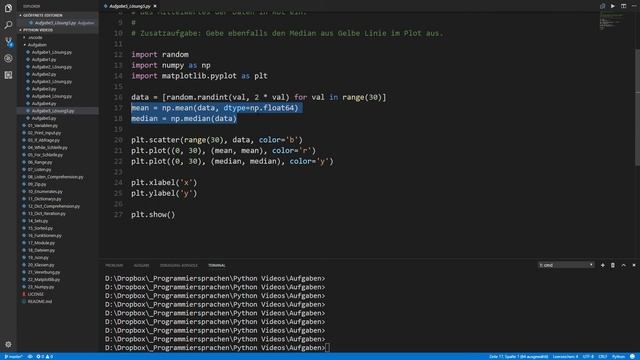Open 04_While_Schleife.py in file tree
Screen dimensions: 640x360
pyautogui.click(x=47, y=148)
